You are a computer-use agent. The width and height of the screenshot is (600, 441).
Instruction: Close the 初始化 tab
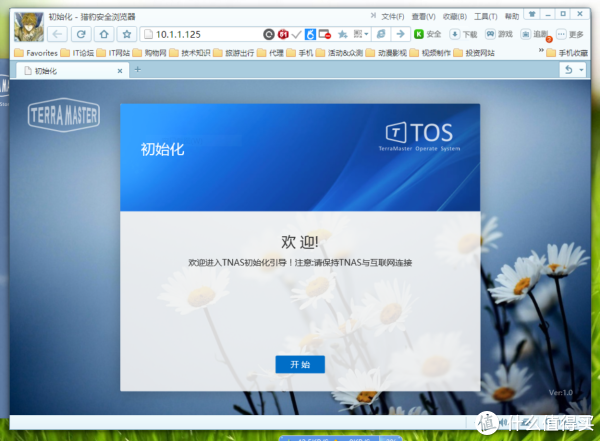coord(120,71)
